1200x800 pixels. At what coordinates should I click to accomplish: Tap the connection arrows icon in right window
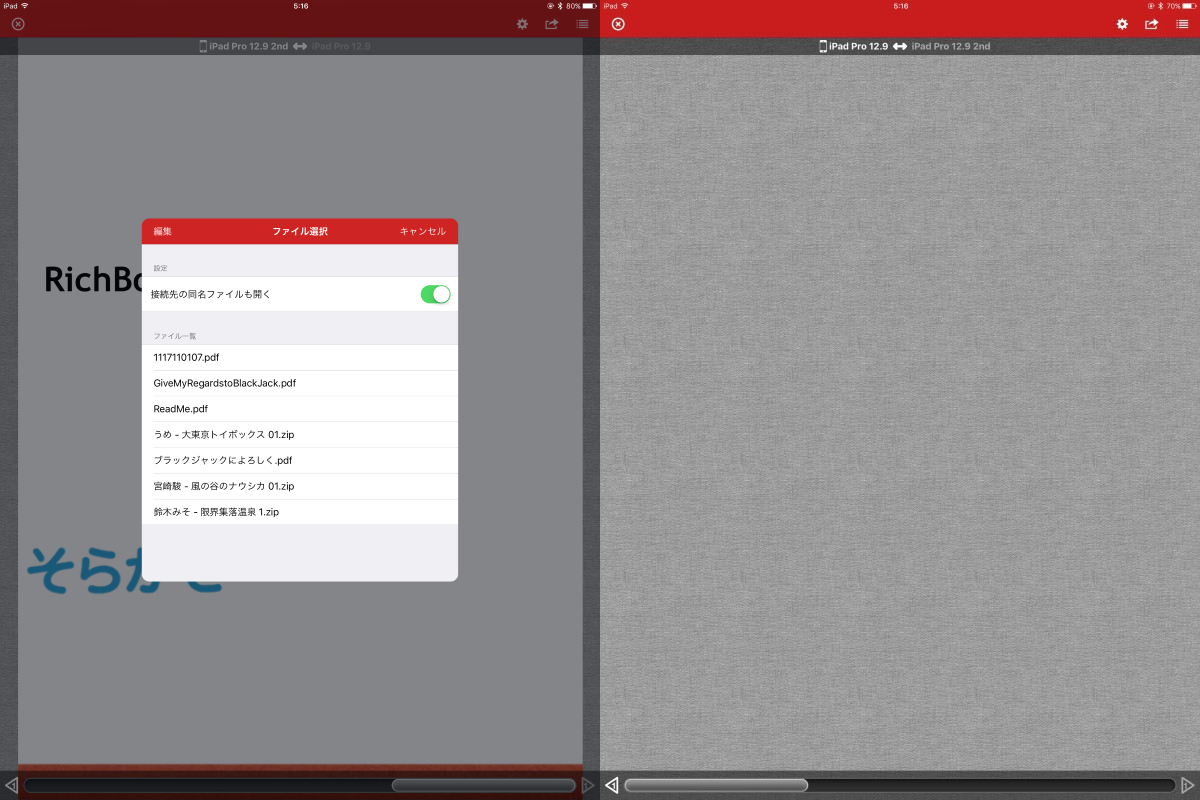(x=900, y=46)
